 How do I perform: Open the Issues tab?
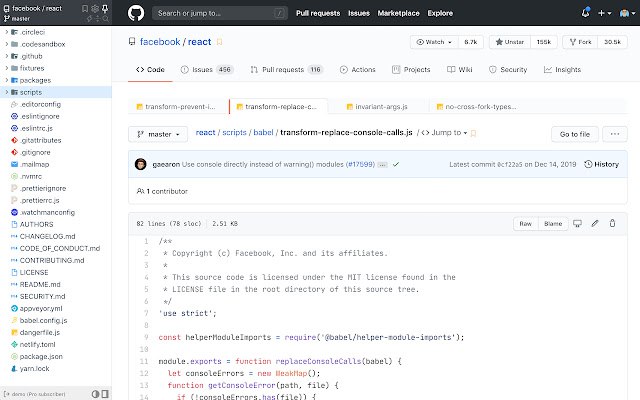click(x=207, y=70)
